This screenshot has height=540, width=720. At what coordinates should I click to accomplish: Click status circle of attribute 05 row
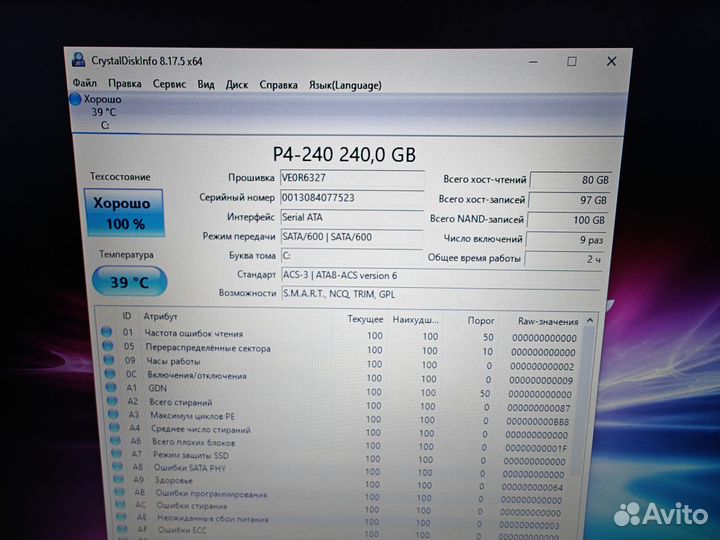tap(108, 345)
